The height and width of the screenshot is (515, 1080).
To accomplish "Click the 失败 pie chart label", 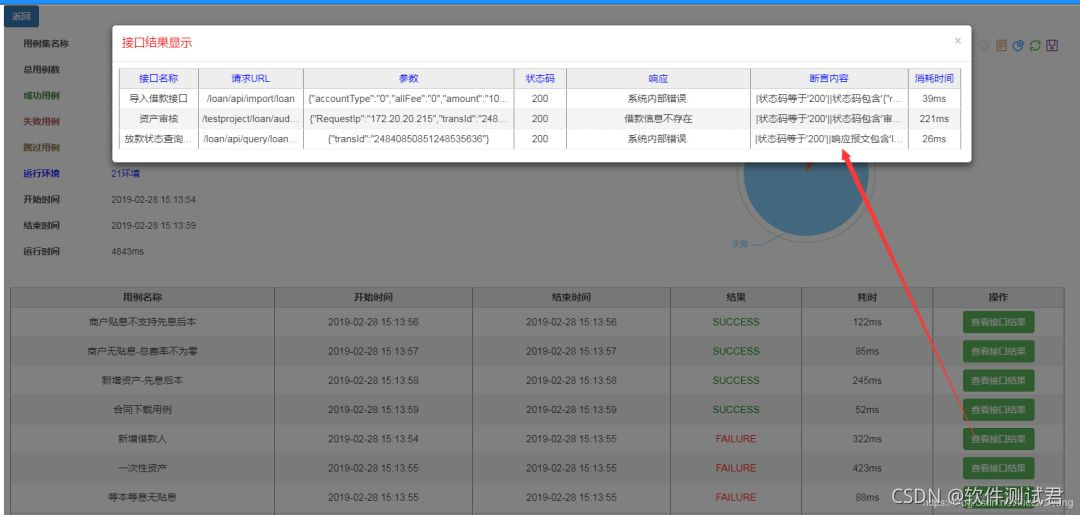I will click(x=740, y=244).
